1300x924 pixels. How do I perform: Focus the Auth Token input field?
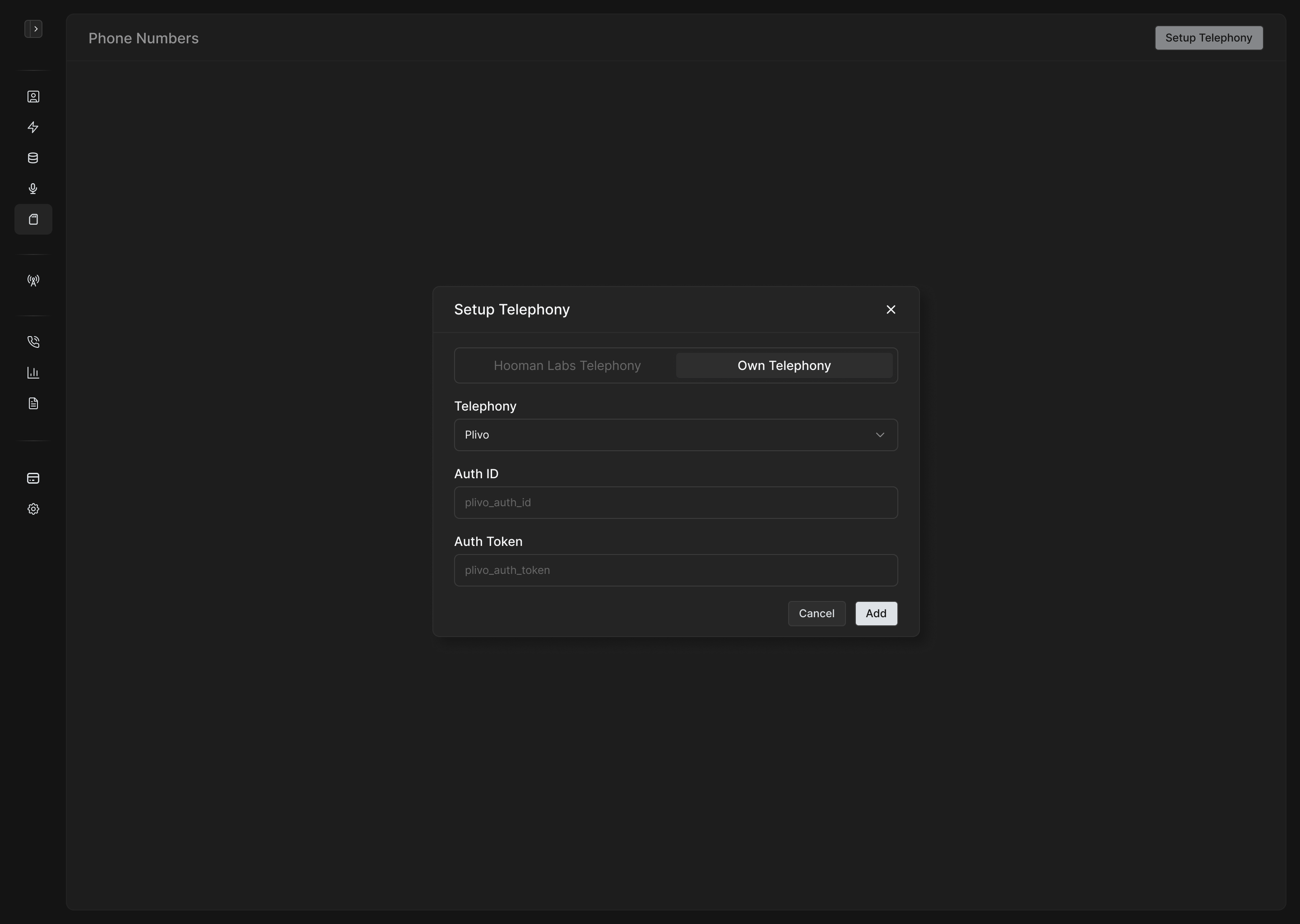(676, 571)
